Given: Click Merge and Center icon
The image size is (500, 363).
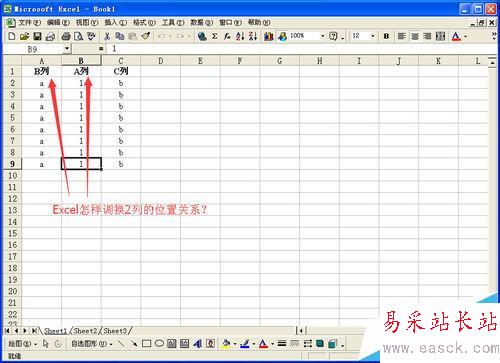Looking at the screenshot, I should tap(440, 36).
